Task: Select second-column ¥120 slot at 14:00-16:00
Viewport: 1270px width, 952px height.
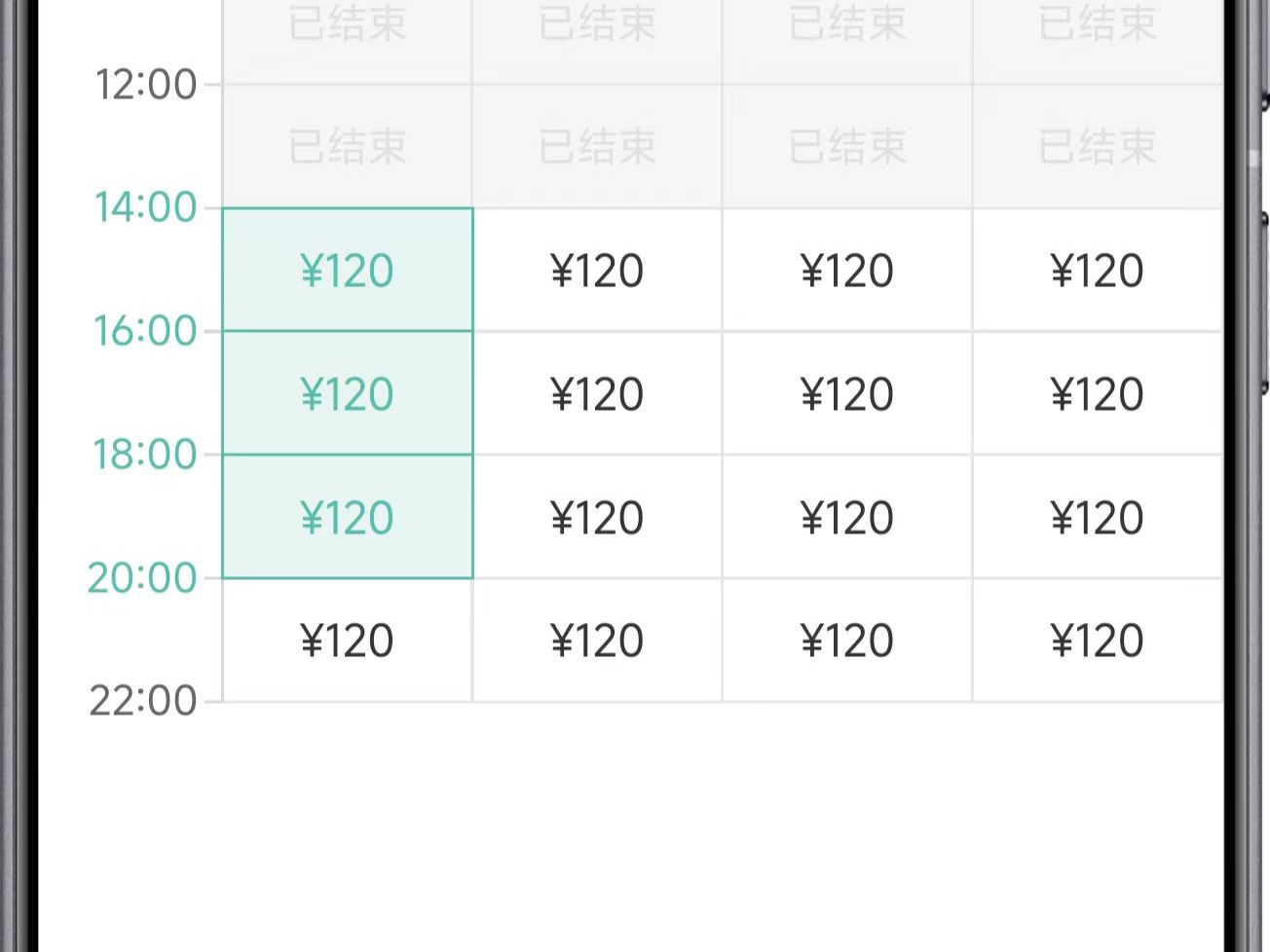Action: coord(597,270)
